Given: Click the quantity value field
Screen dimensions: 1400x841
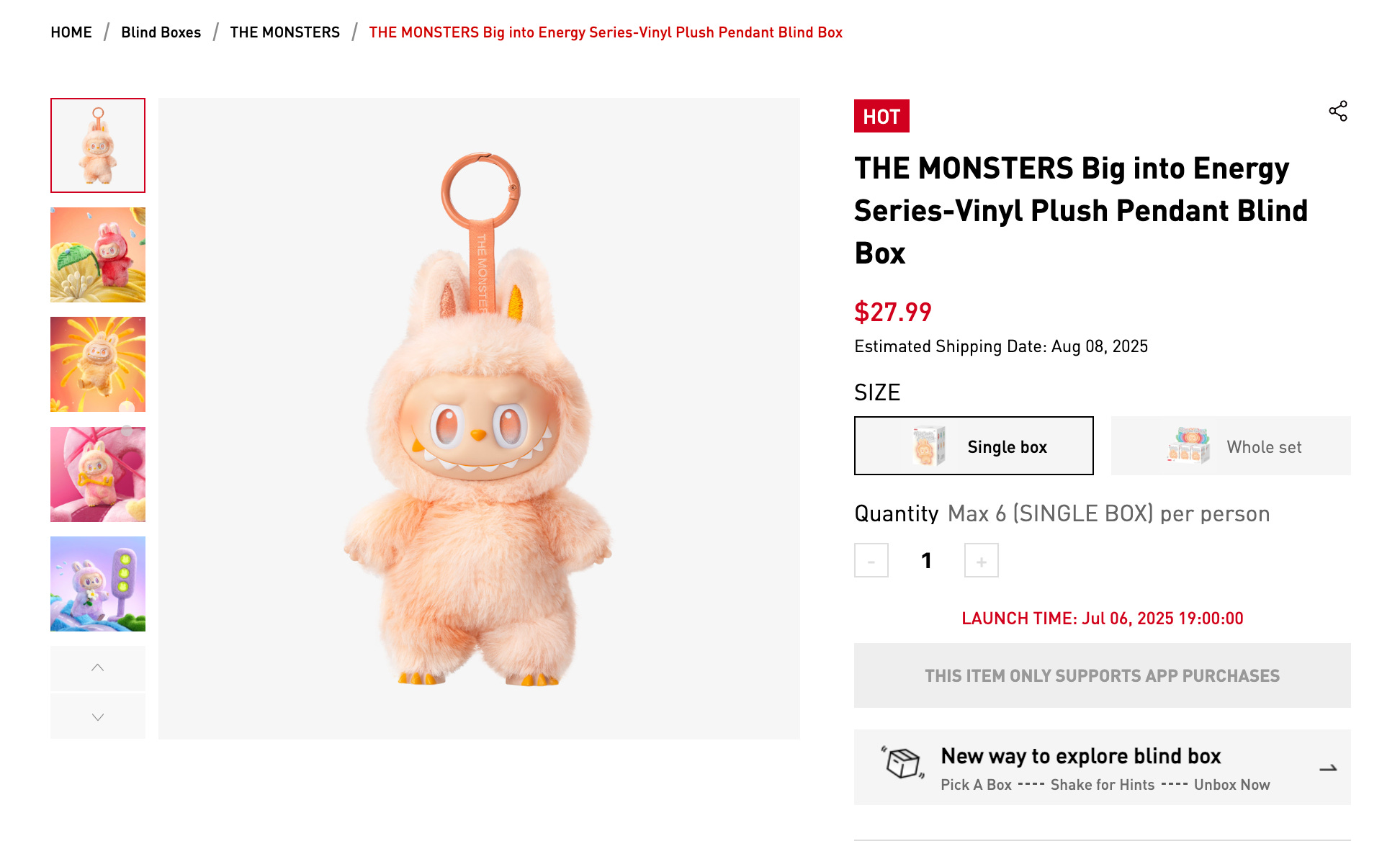Looking at the screenshot, I should pyautogui.click(x=926, y=560).
